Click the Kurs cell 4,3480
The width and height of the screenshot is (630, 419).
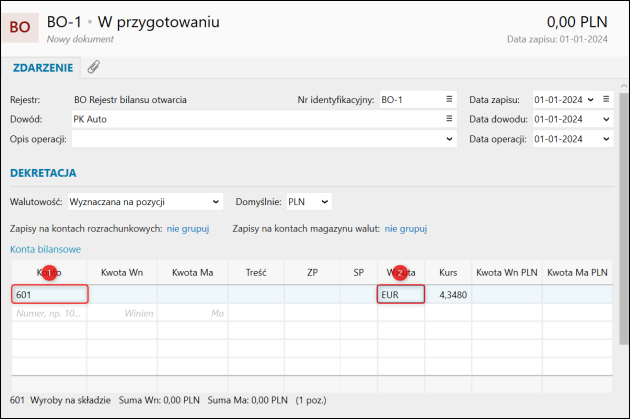pyautogui.click(x=448, y=294)
